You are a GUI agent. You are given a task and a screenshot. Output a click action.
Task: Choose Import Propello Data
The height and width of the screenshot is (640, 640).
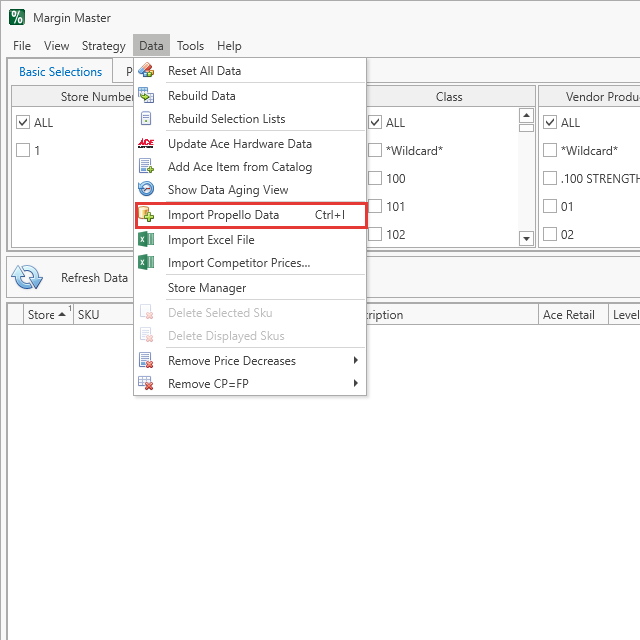(x=251, y=215)
